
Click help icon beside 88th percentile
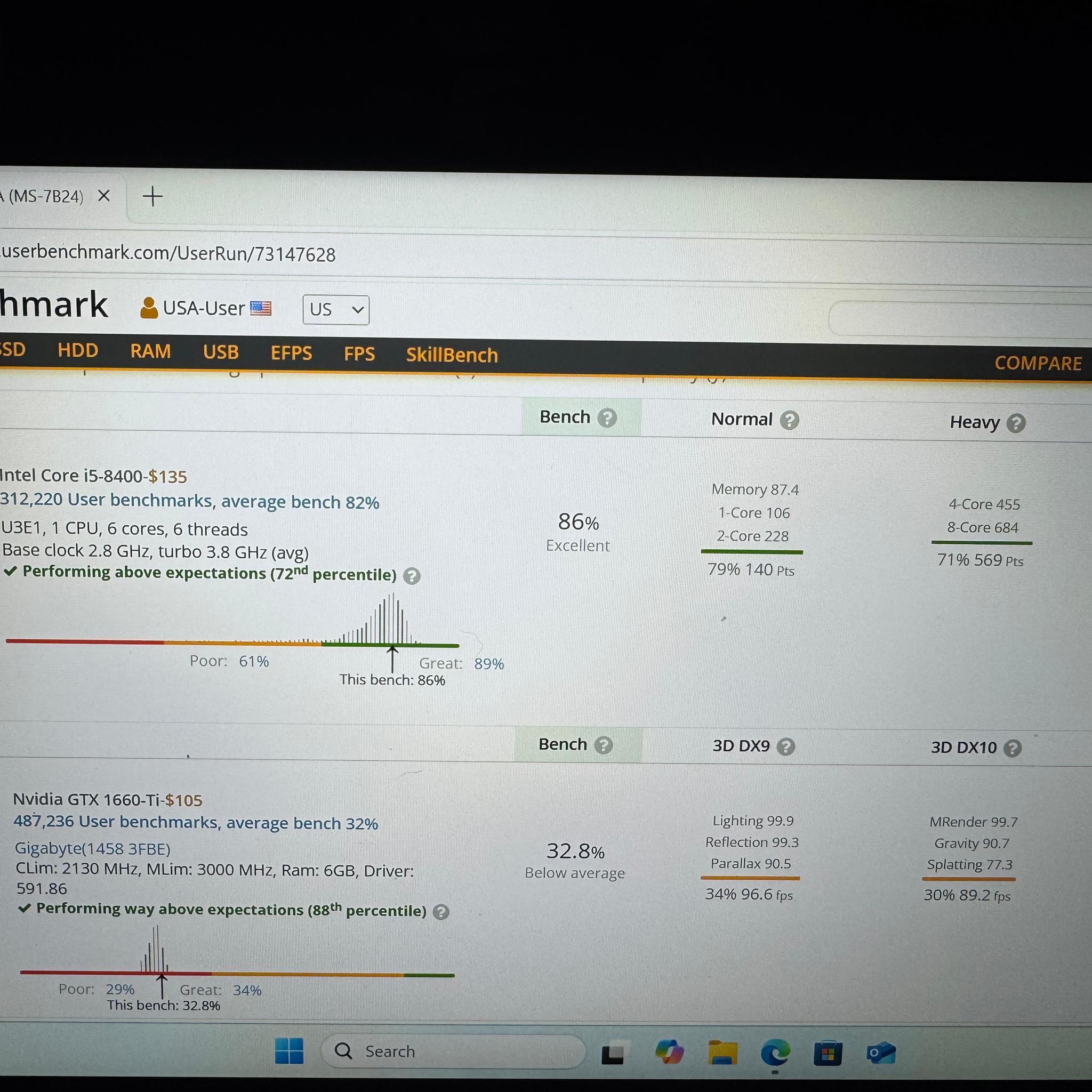tap(441, 912)
